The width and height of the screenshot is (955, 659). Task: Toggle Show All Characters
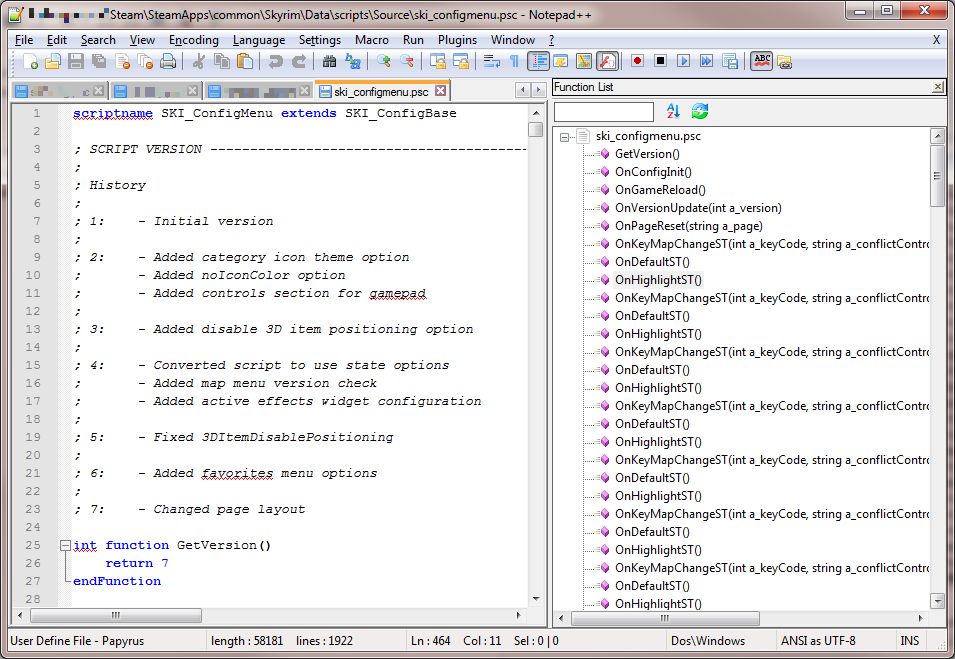(x=514, y=61)
